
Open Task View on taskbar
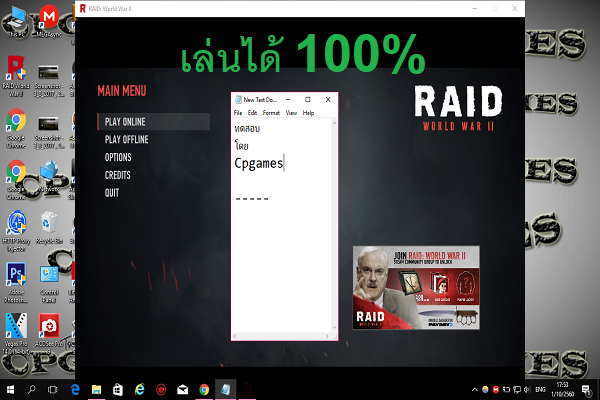click(52, 390)
